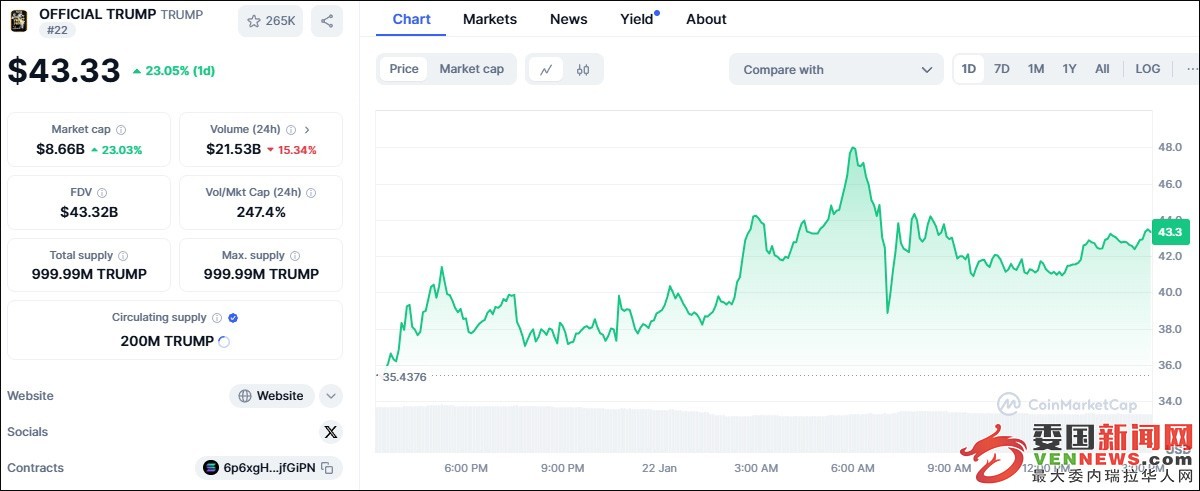Click the 200M TRUMP circulating supply value

point(167,341)
